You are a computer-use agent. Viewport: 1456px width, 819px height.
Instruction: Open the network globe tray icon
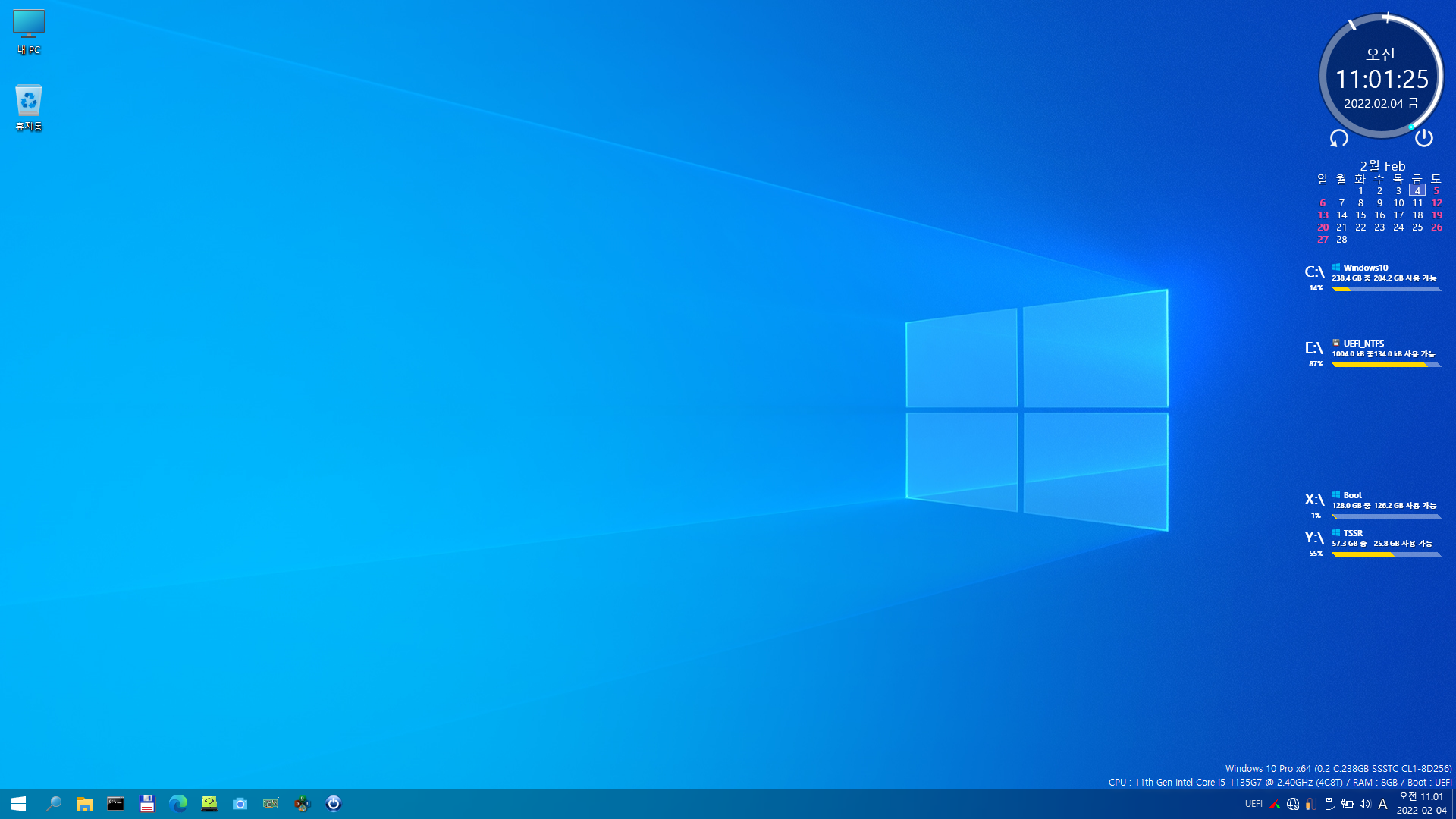[1293, 804]
